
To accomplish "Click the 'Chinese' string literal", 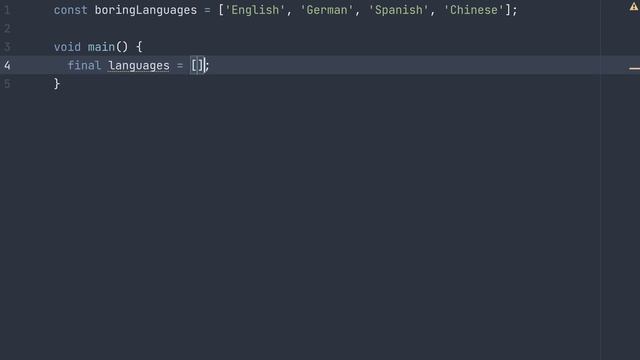I will [474, 10].
